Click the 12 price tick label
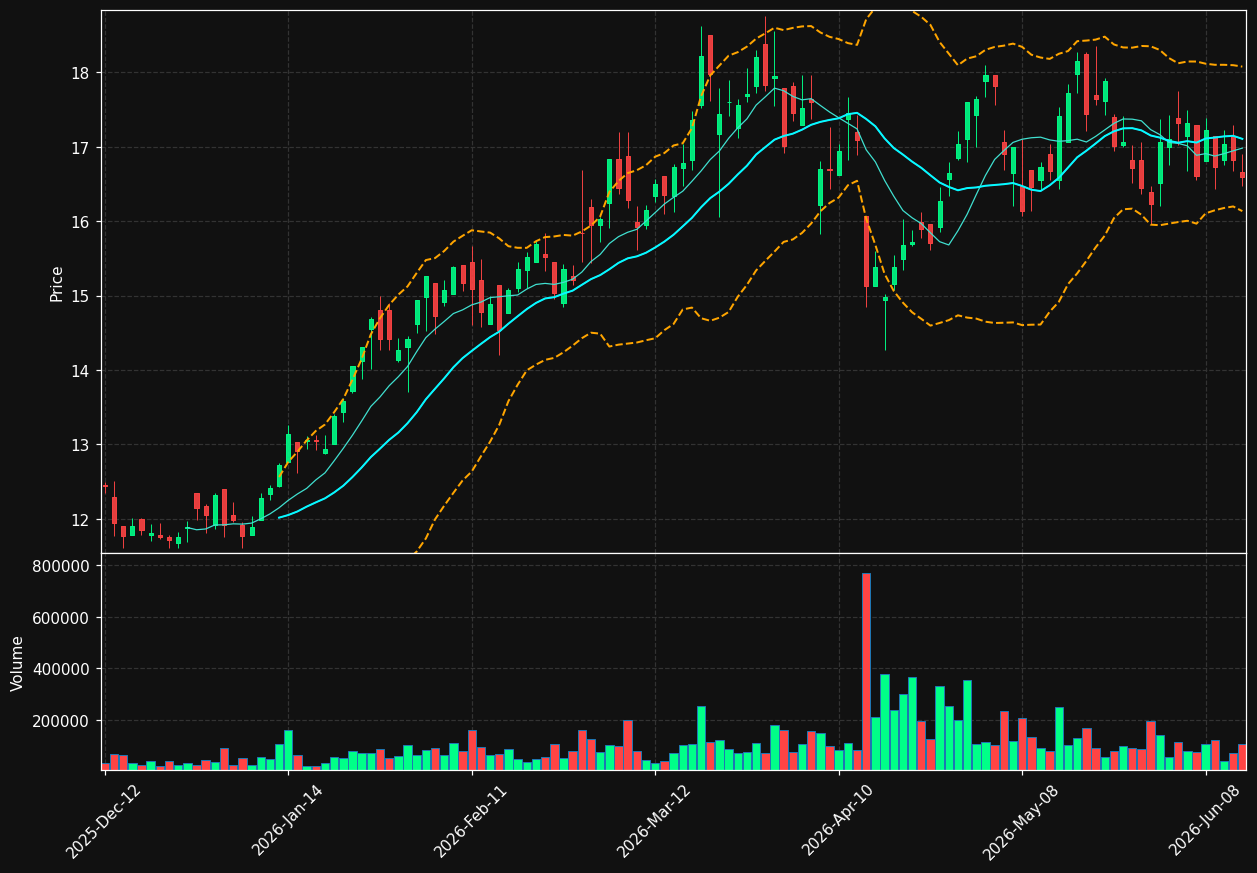 coord(81,520)
